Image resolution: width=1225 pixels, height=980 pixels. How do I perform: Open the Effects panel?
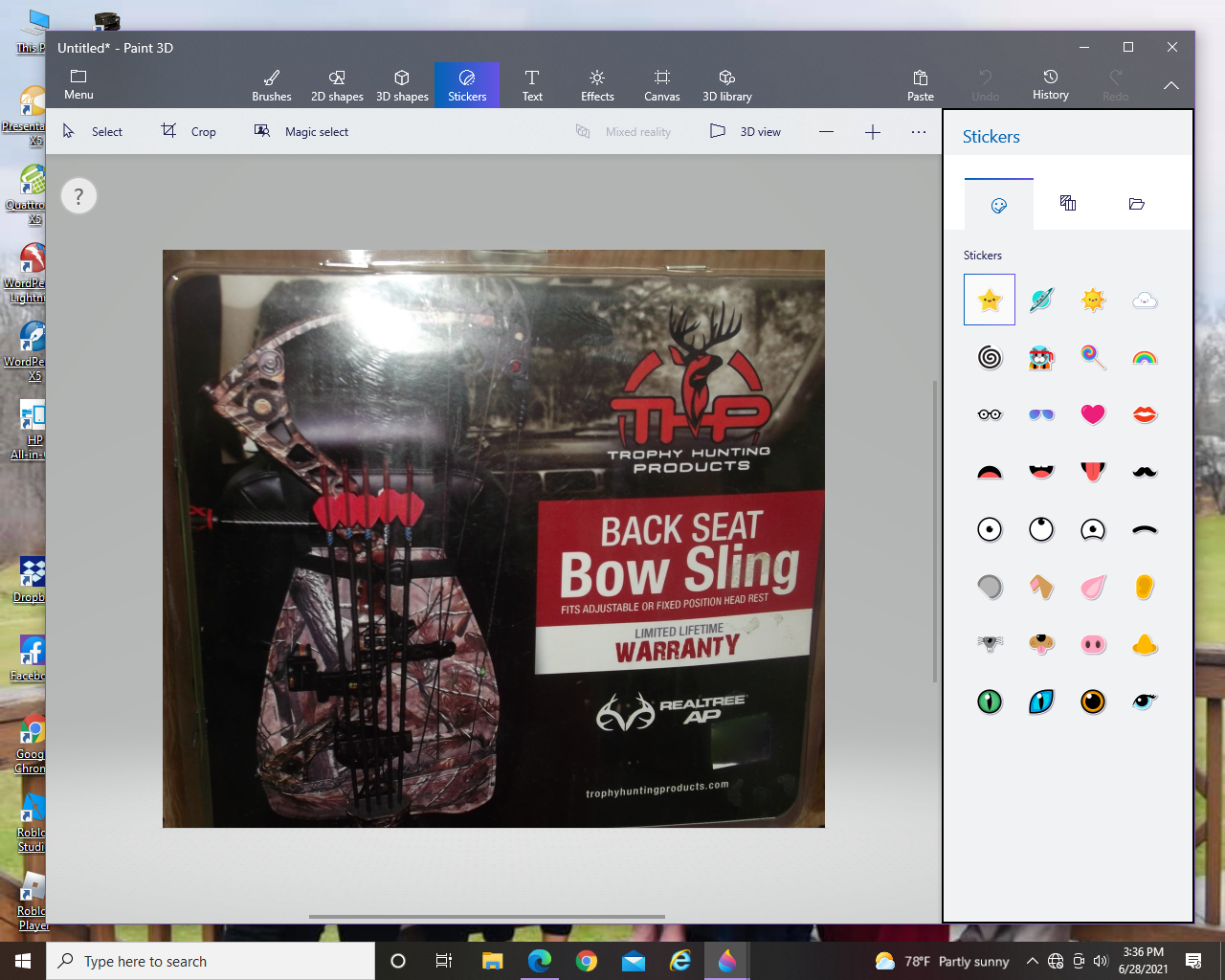(x=597, y=85)
